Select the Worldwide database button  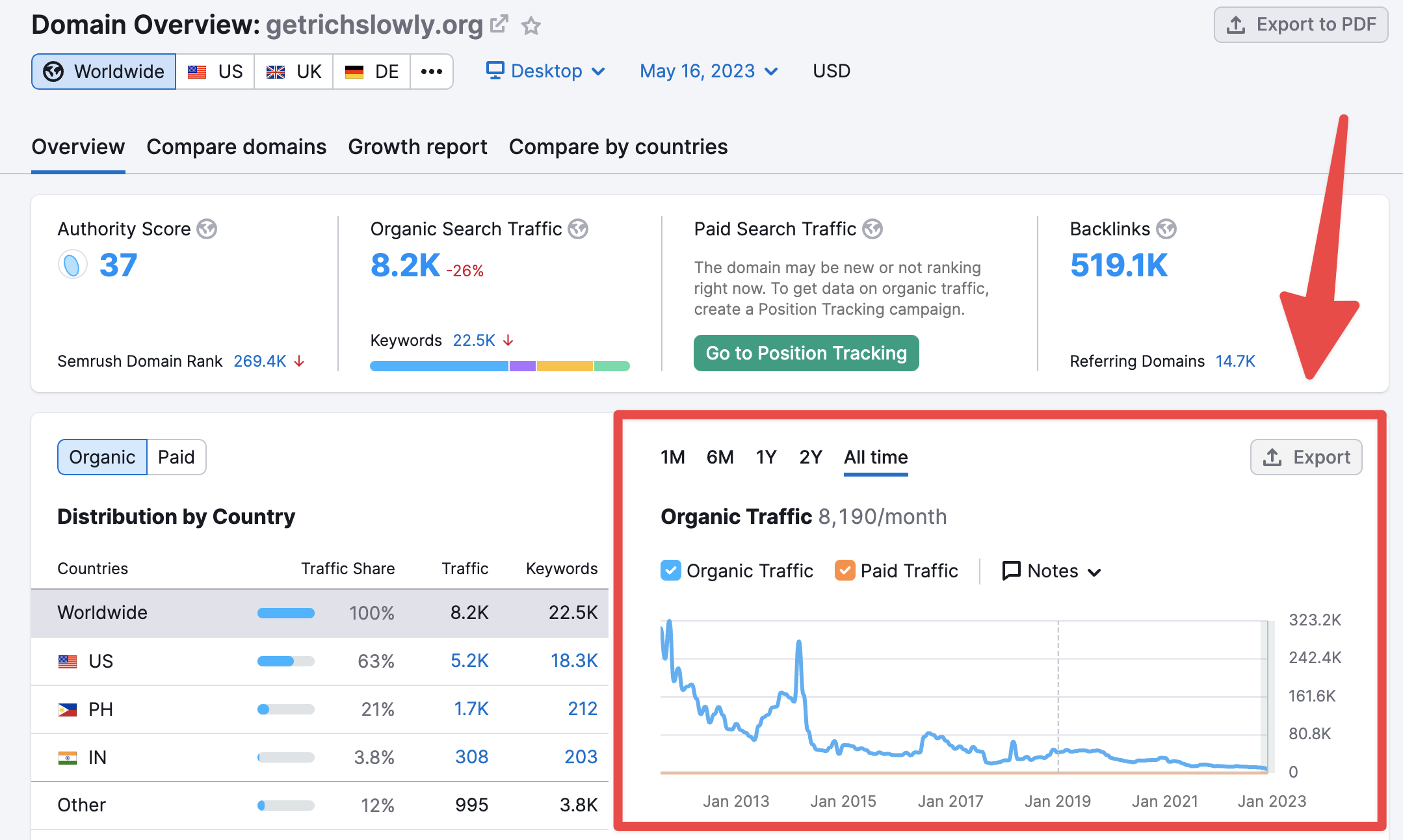pos(104,72)
